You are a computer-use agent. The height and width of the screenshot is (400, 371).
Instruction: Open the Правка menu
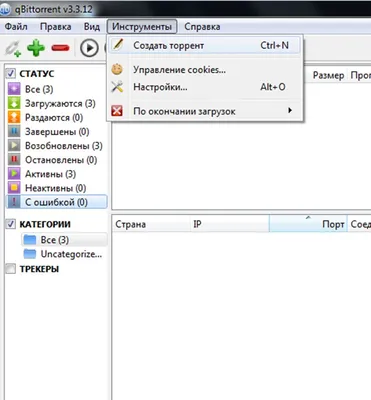56,27
